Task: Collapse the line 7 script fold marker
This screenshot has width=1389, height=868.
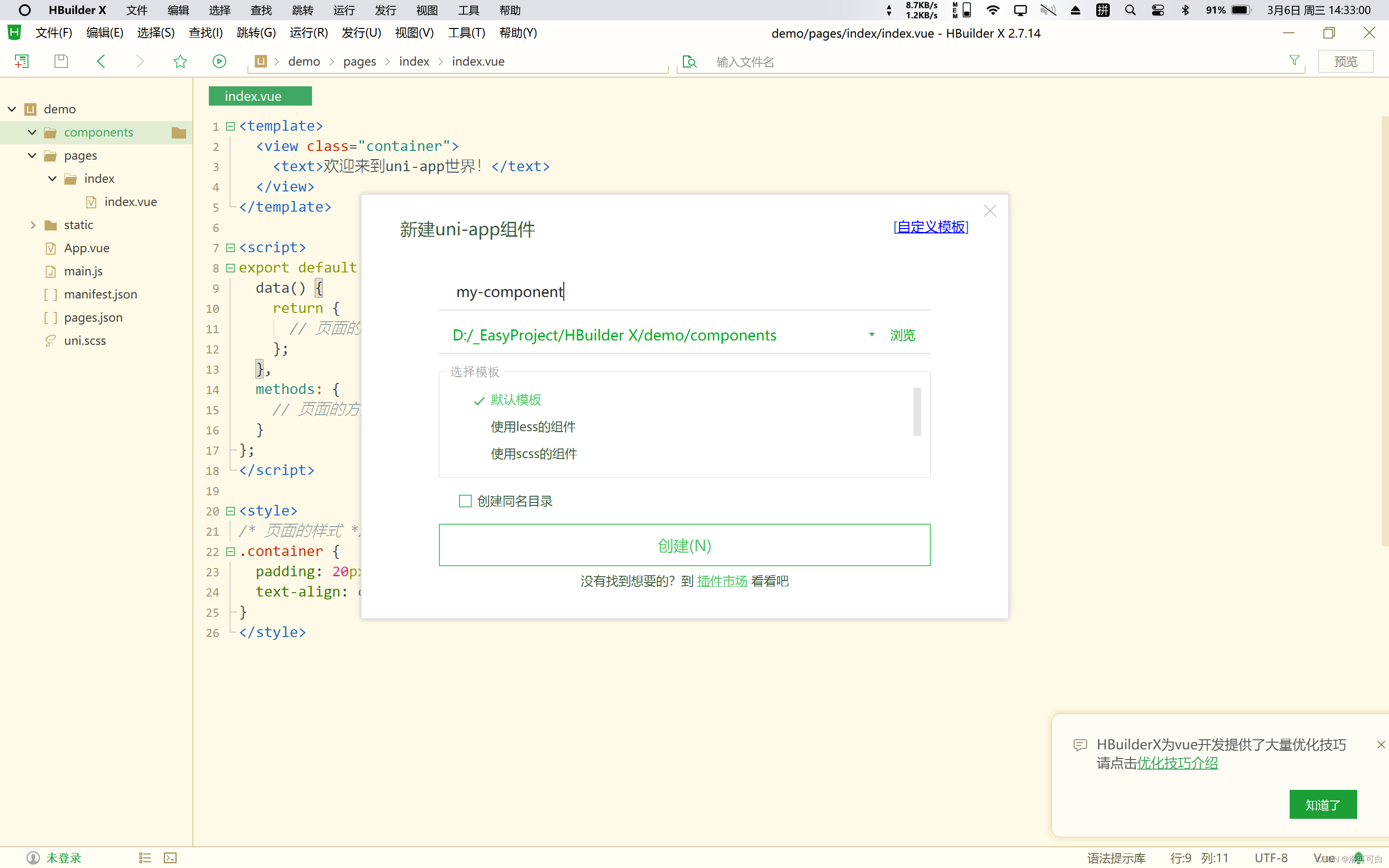Action: click(x=230, y=248)
